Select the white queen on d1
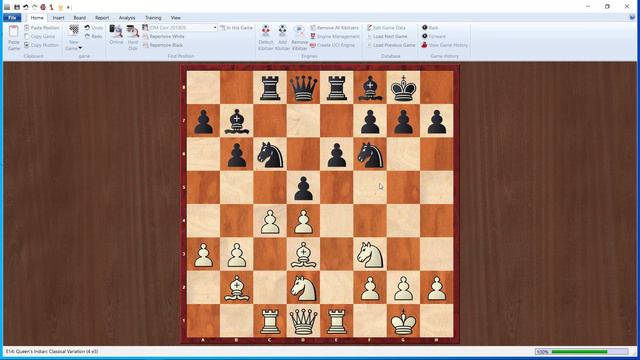Screen dimensions: 640x360 pos(303,321)
